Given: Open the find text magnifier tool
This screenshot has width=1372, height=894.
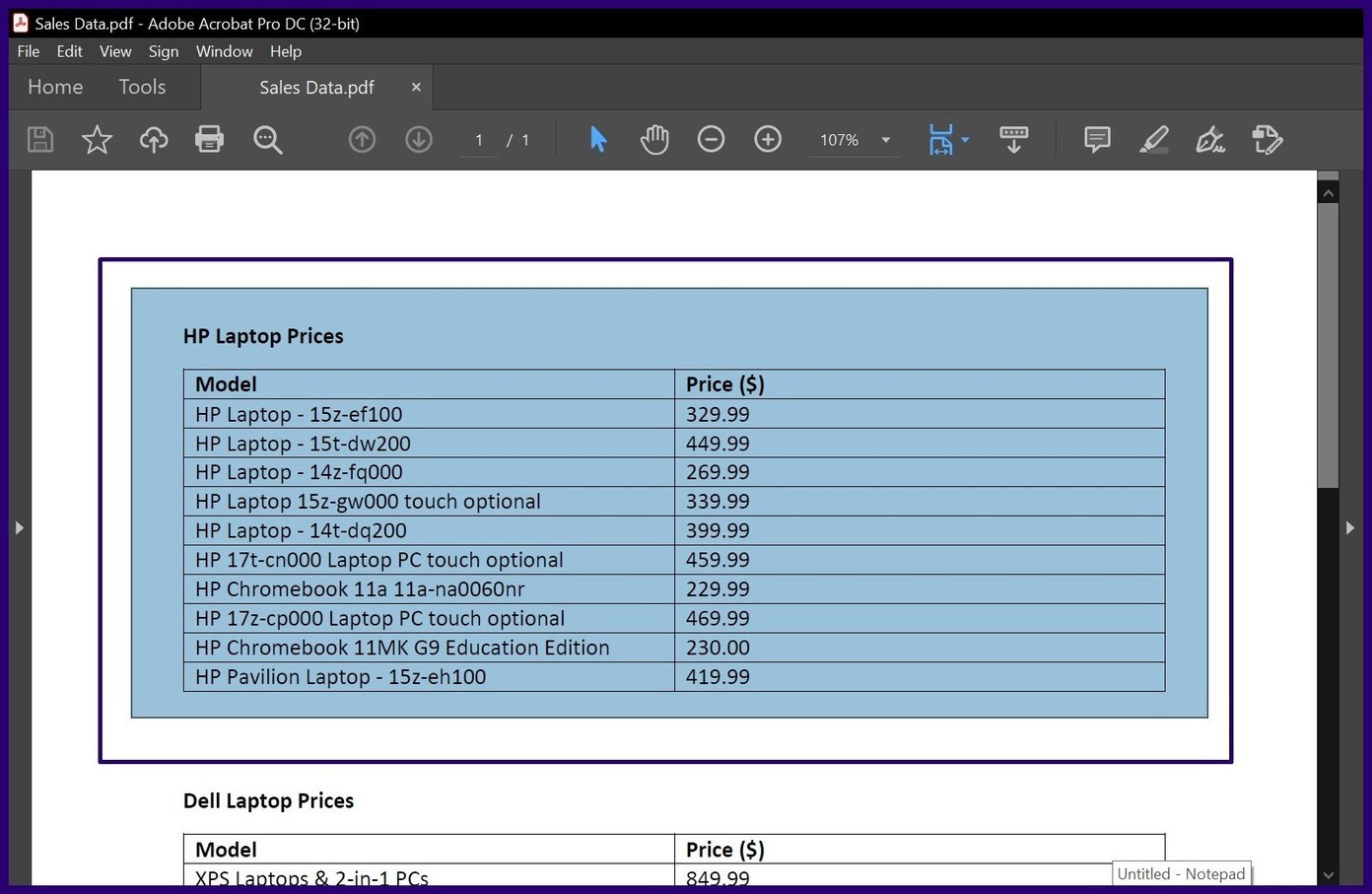Looking at the screenshot, I should (267, 140).
